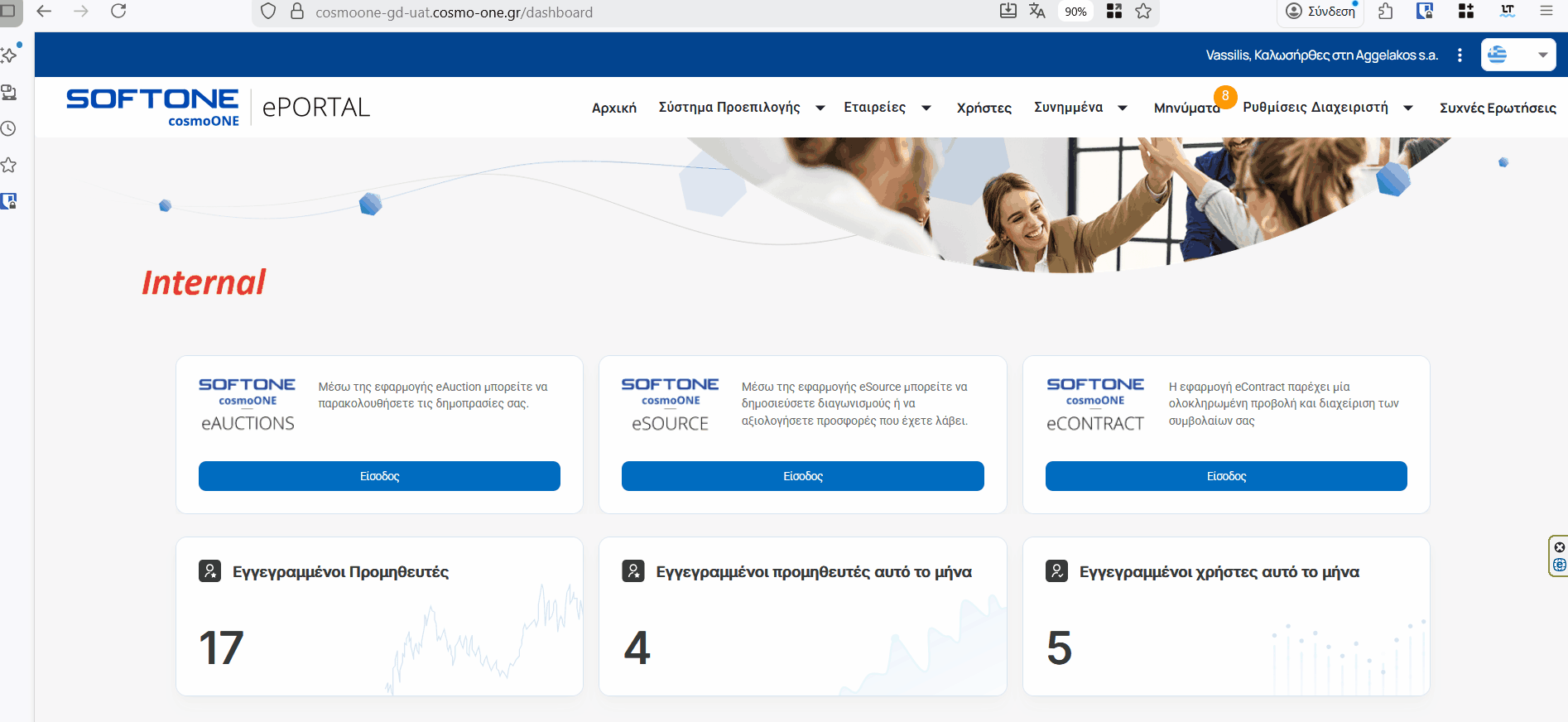Open the LanguageTool extension
The width and height of the screenshot is (1568, 722).
tap(1508, 11)
